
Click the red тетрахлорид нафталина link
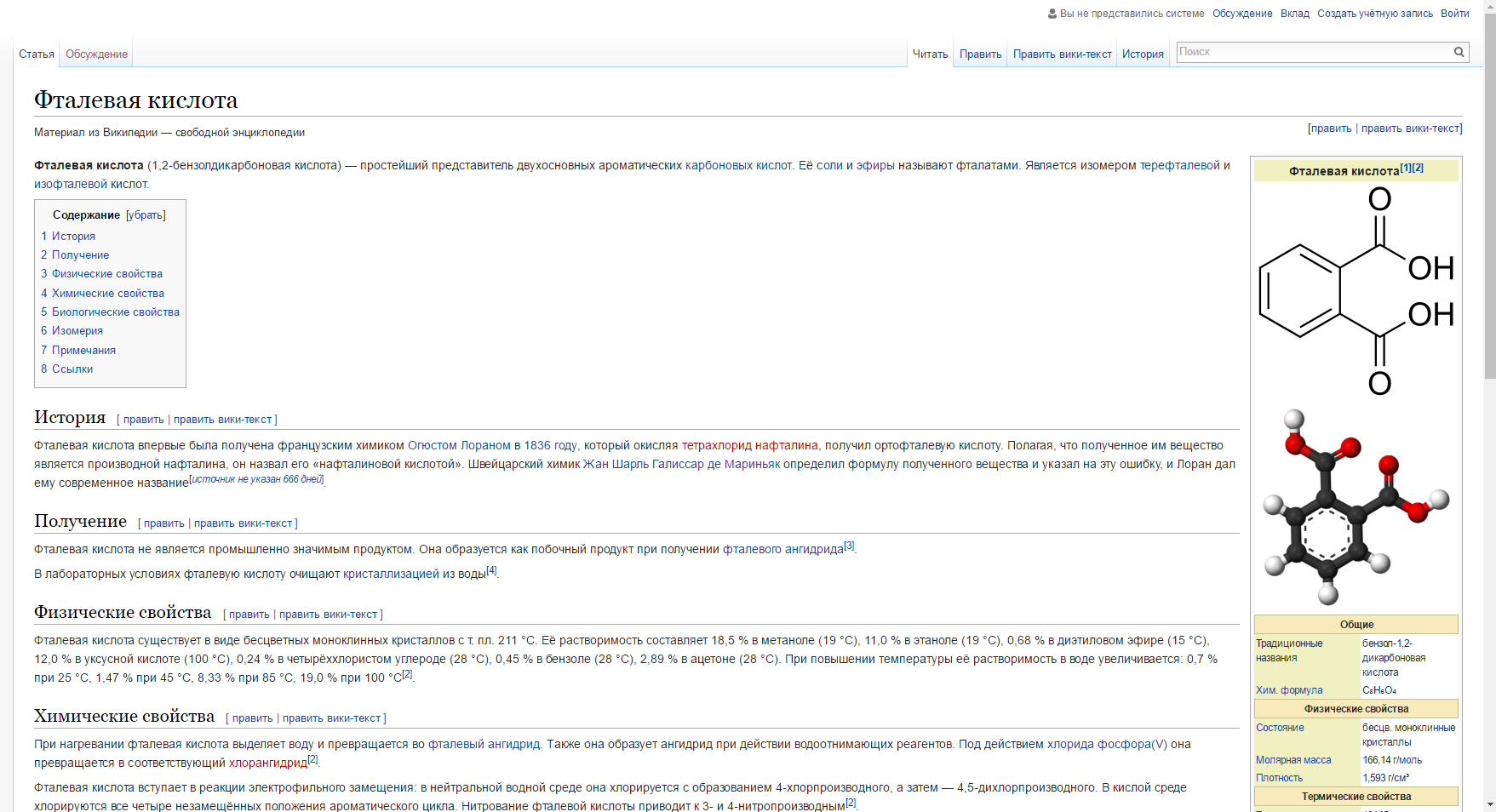click(x=749, y=445)
